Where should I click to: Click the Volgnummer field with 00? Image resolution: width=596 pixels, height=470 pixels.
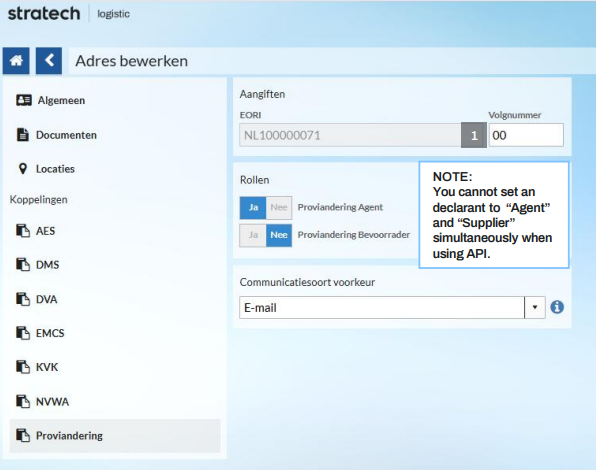pyautogui.click(x=526, y=135)
